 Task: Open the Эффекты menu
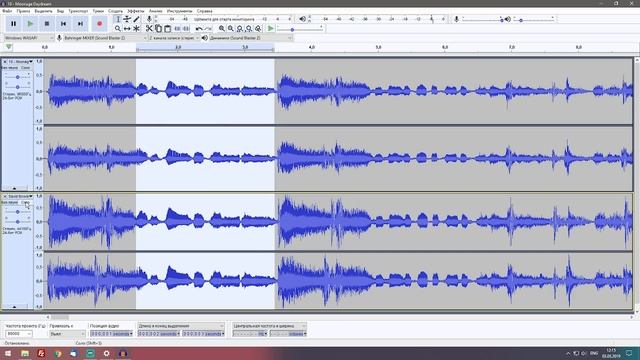136,11
